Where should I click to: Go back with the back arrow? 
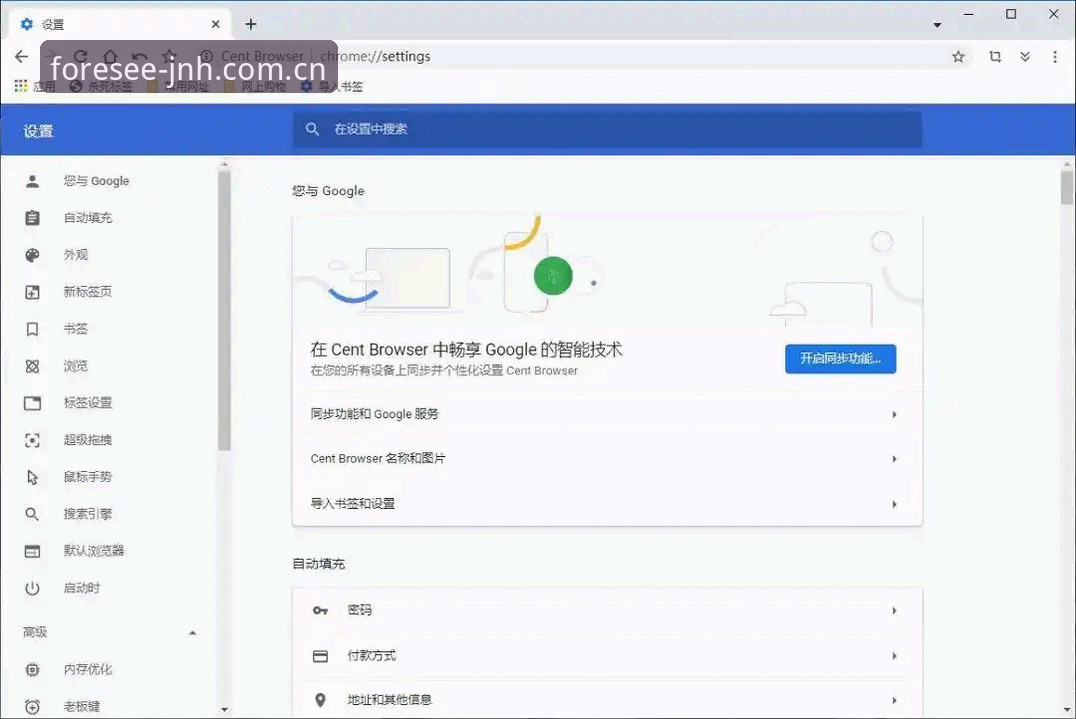pyautogui.click(x=22, y=56)
